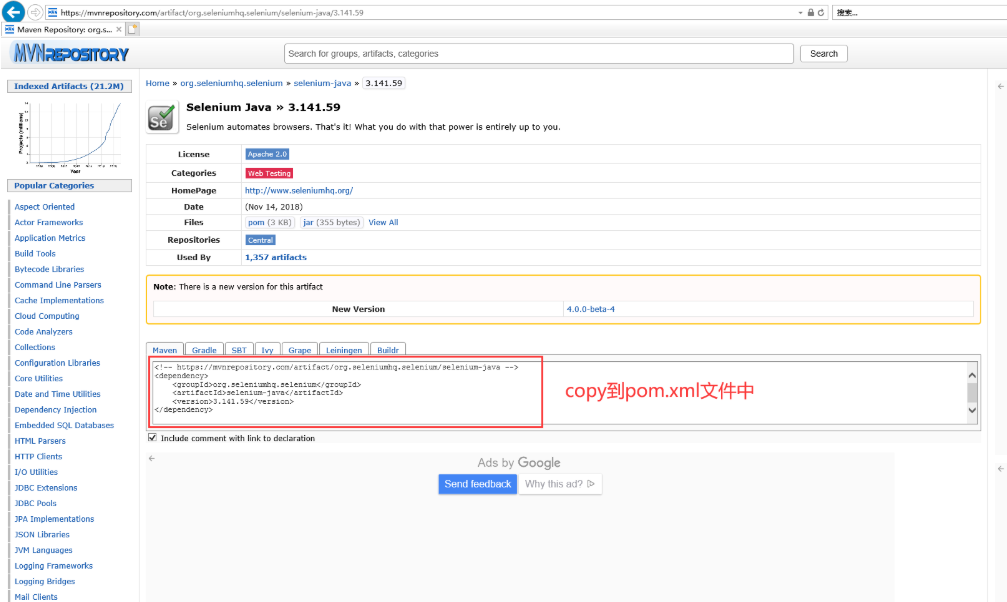
Task: Click the snippet scrollbar down arrow
Action: [x=972, y=410]
